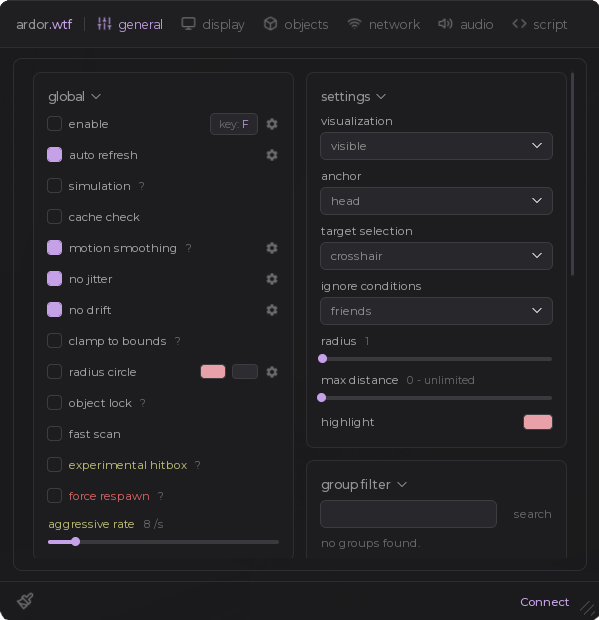The width and height of the screenshot is (599, 620).
Task: Switch to the general tab
Action: [130, 25]
